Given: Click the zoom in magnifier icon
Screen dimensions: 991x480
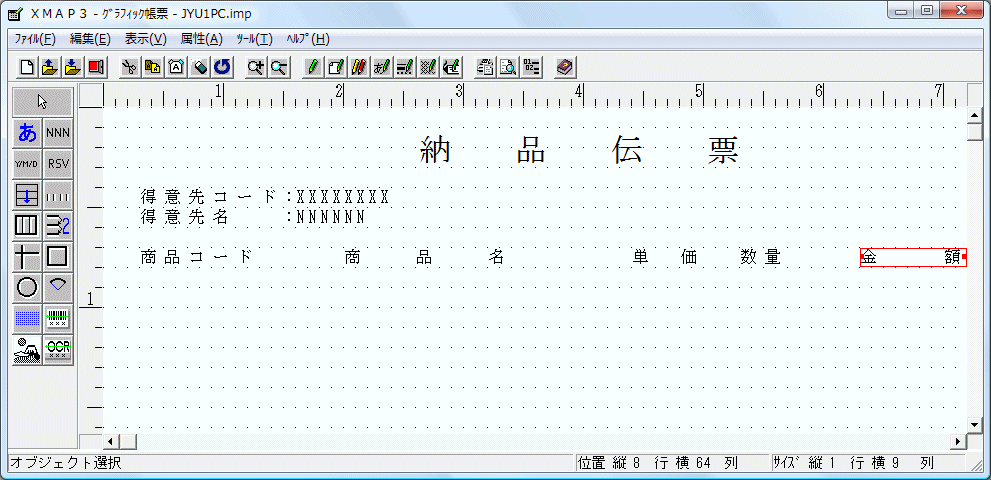Looking at the screenshot, I should pos(255,66).
